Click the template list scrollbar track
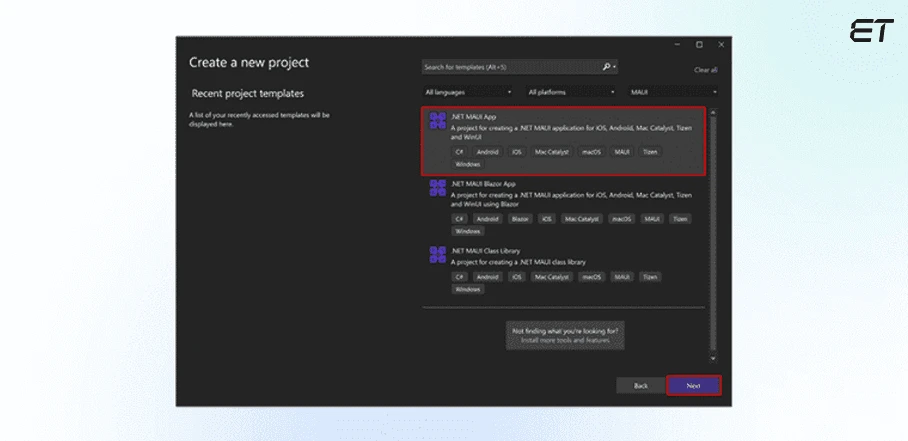The height and width of the screenshot is (441, 908). [x=713, y=234]
